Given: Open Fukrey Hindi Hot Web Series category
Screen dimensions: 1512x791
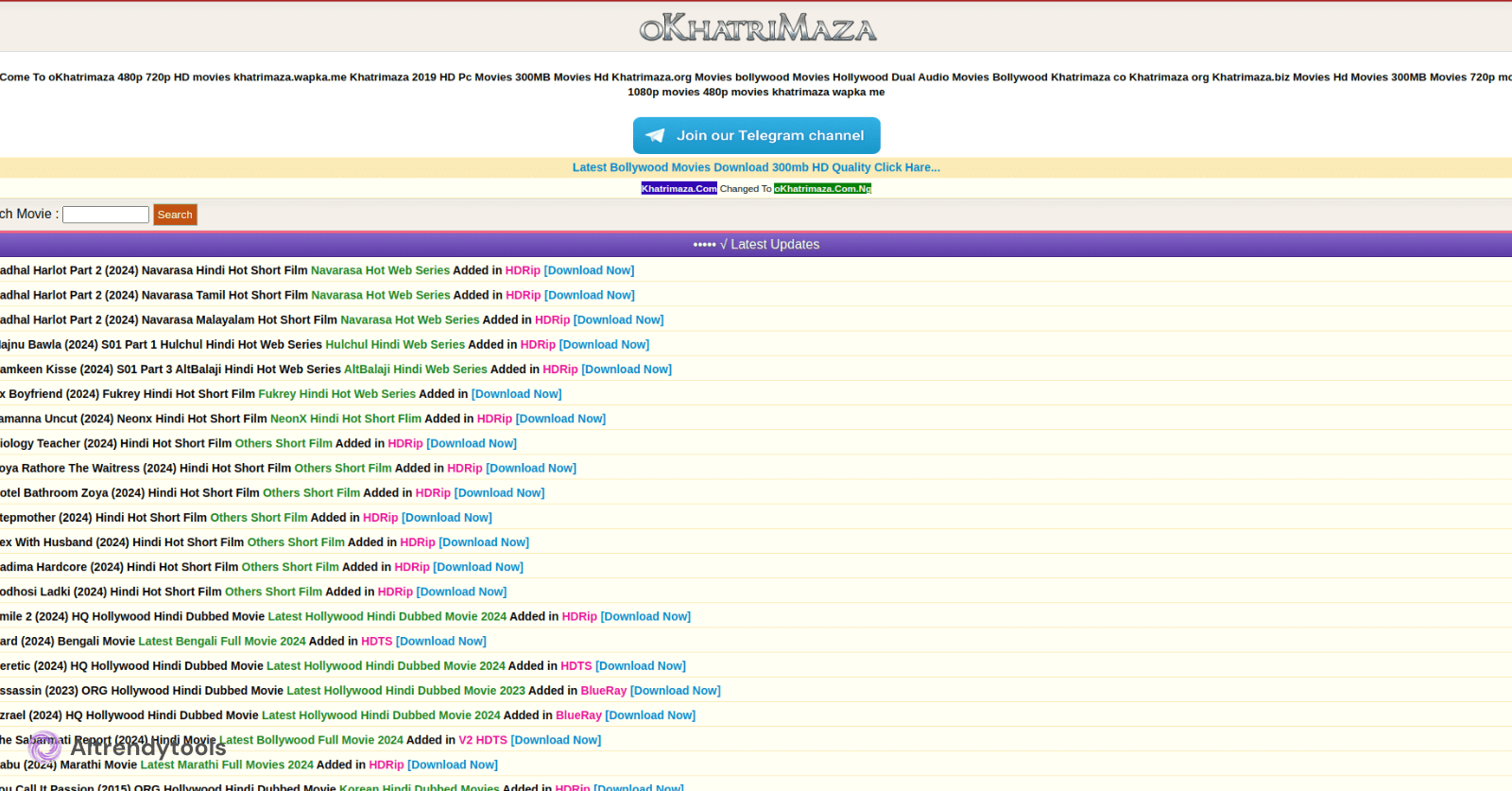Looking at the screenshot, I should (x=337, y=394).
